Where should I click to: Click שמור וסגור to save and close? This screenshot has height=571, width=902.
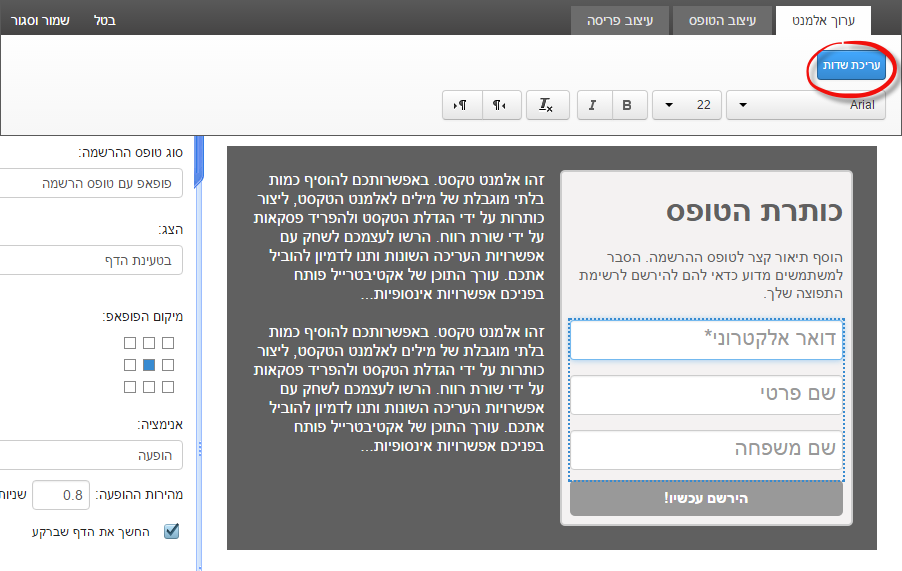tap(40, 21)
